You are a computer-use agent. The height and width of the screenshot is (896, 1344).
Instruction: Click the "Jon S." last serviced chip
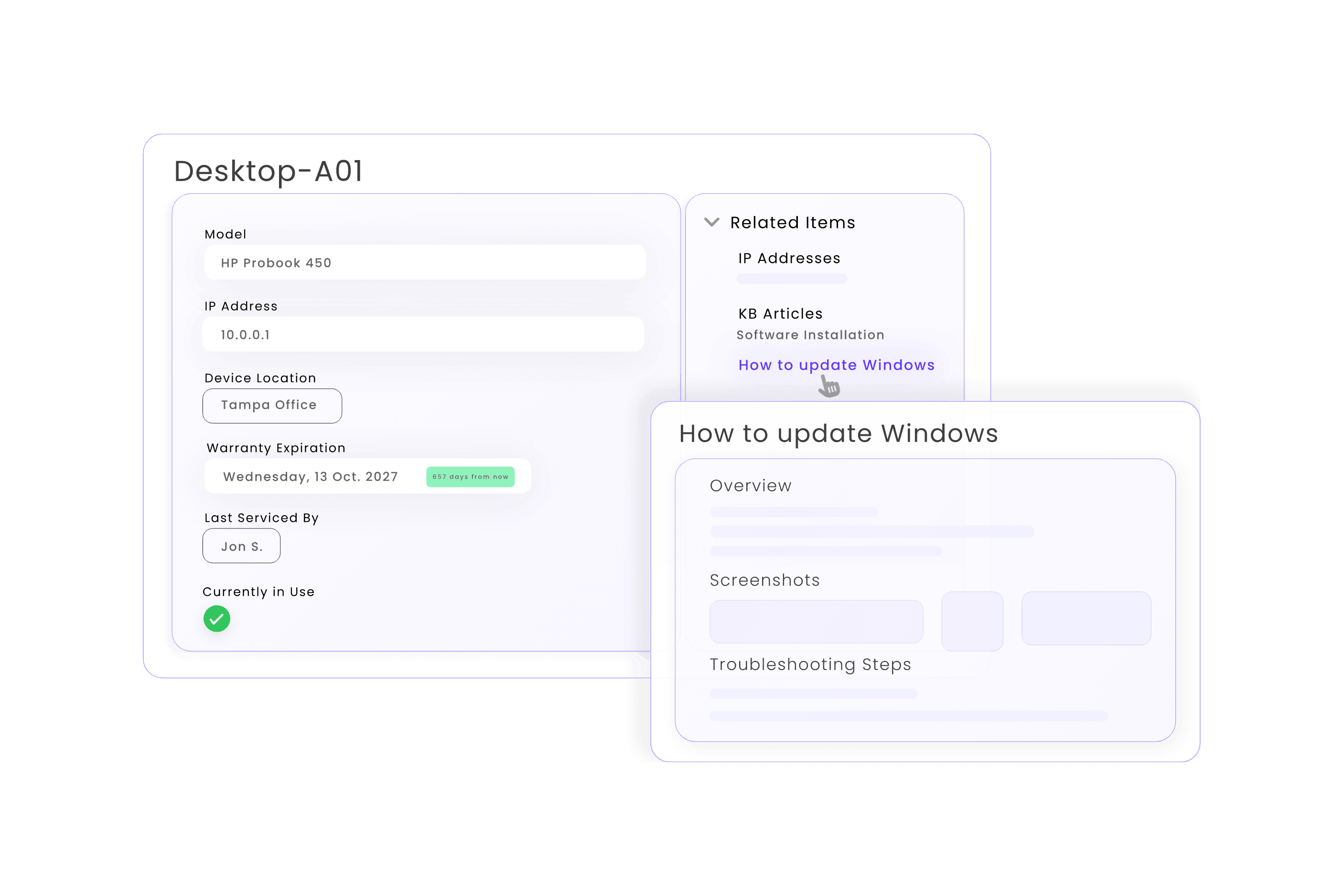coord(241,546)
